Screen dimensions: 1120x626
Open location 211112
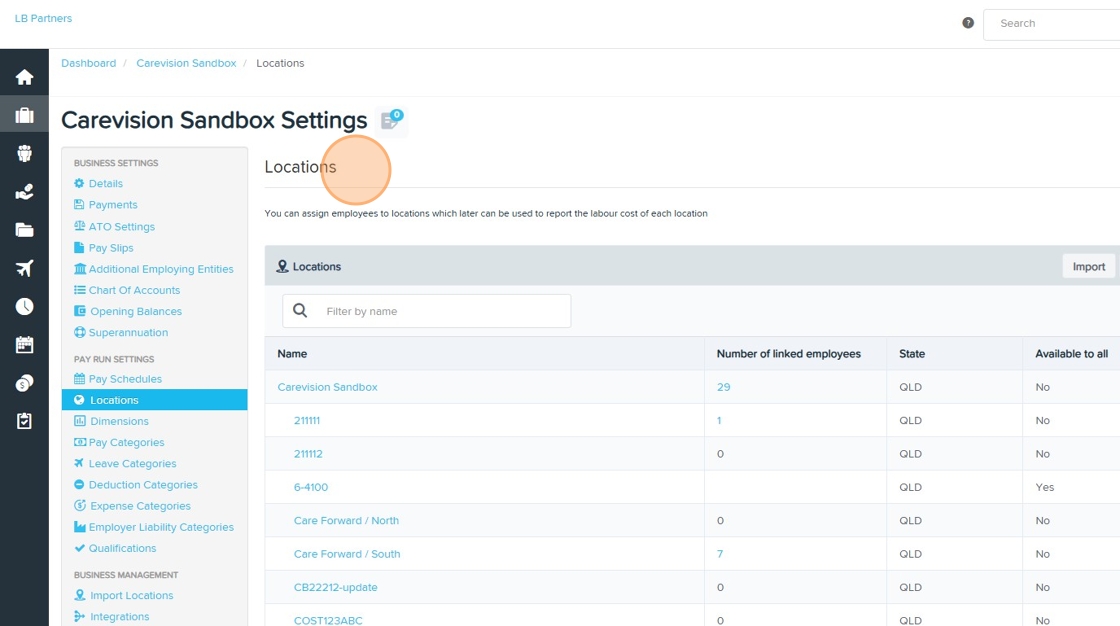tap(308, 454)
